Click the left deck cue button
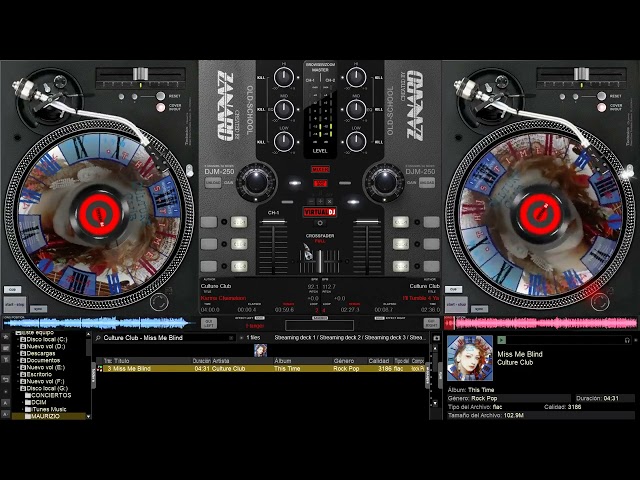 click(x=12, y=289)
